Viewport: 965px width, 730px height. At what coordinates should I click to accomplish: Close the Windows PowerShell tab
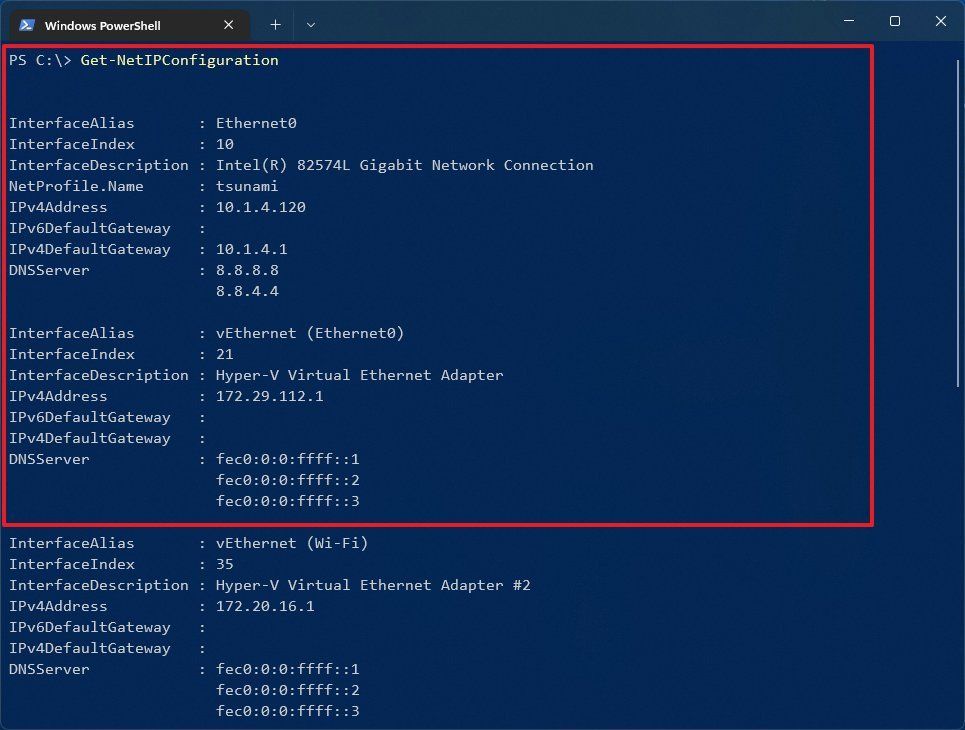tap(228, 24)
